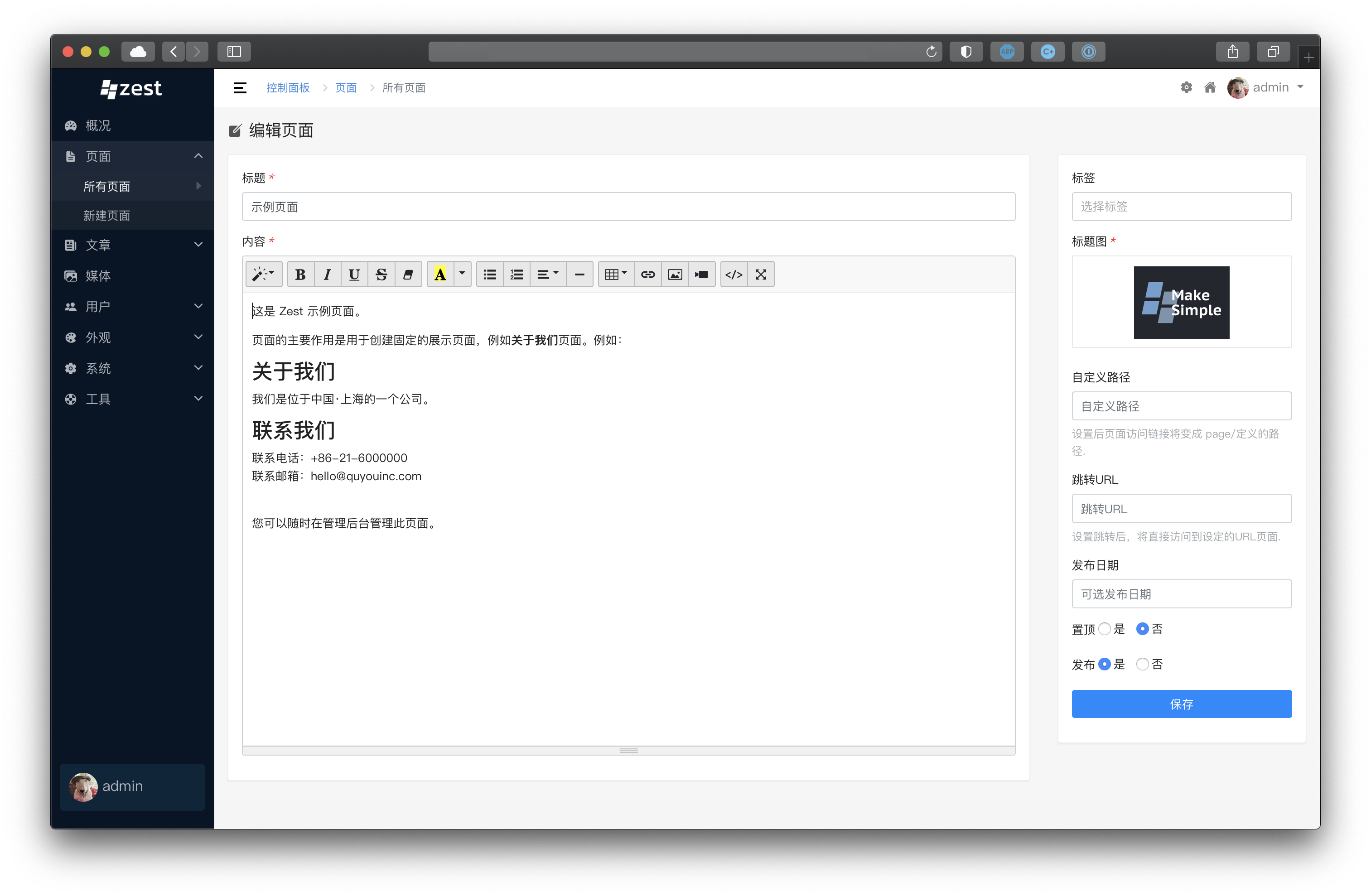
Task: Toggle fullscreen editor mode
Action: click(760, 274)
